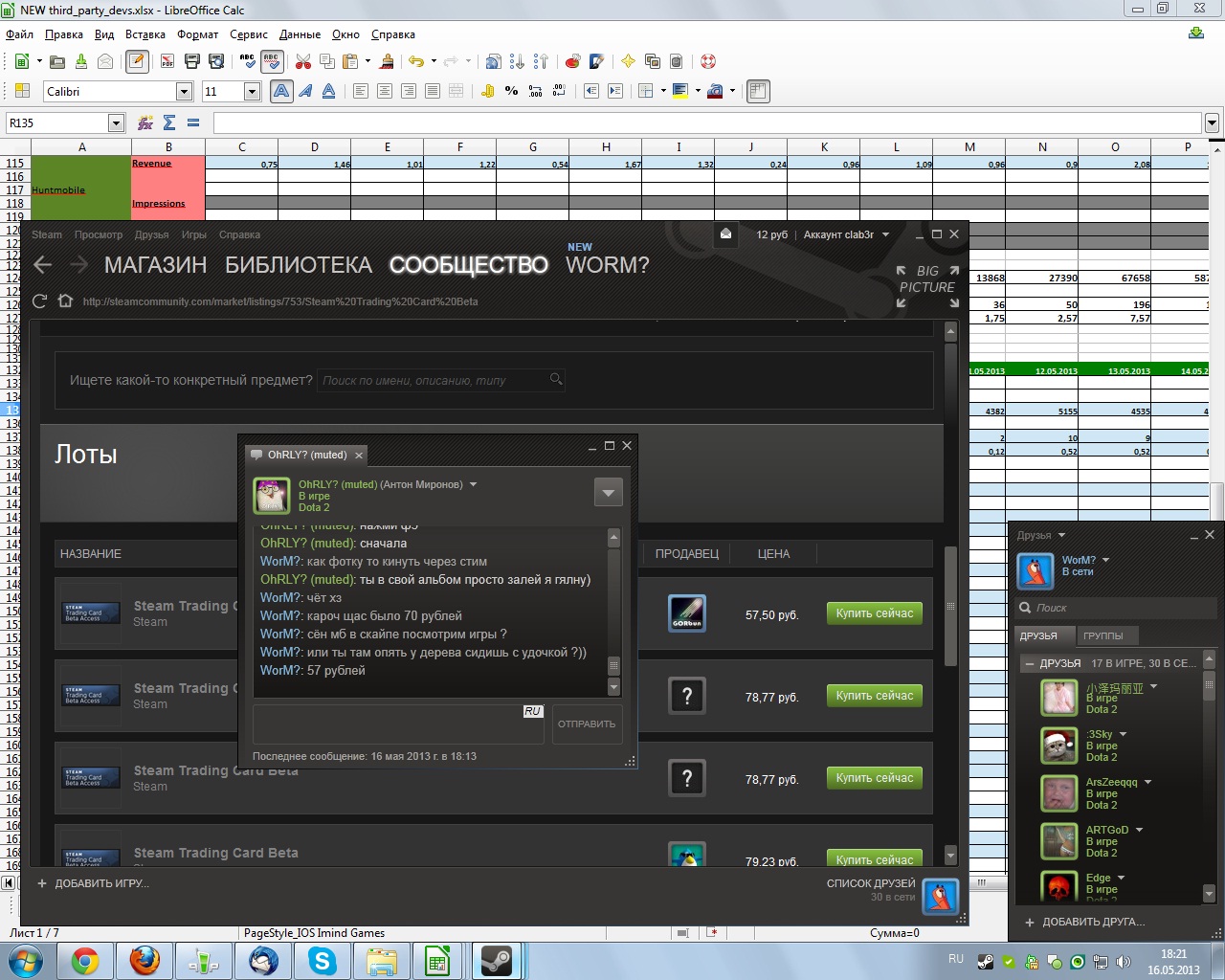Open the Аккаунт clab3r account dropdown
This screenshot has width=1225, height=980.
[846, 234]
